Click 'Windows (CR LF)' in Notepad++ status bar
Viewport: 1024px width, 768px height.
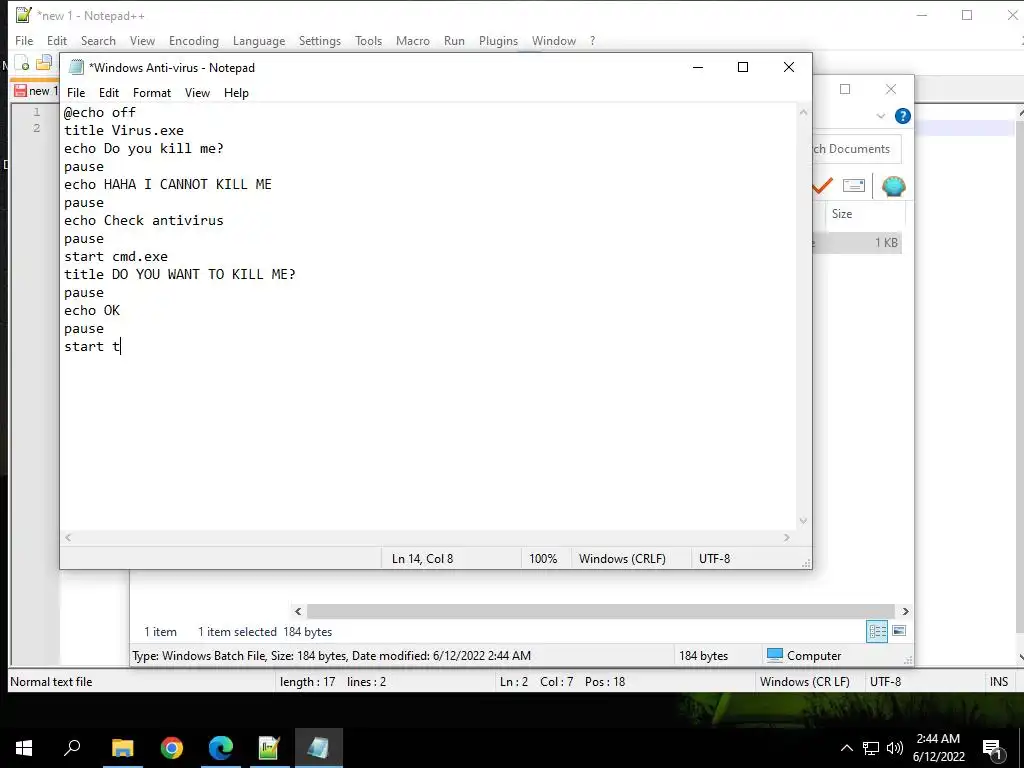[x=805, y=682]
